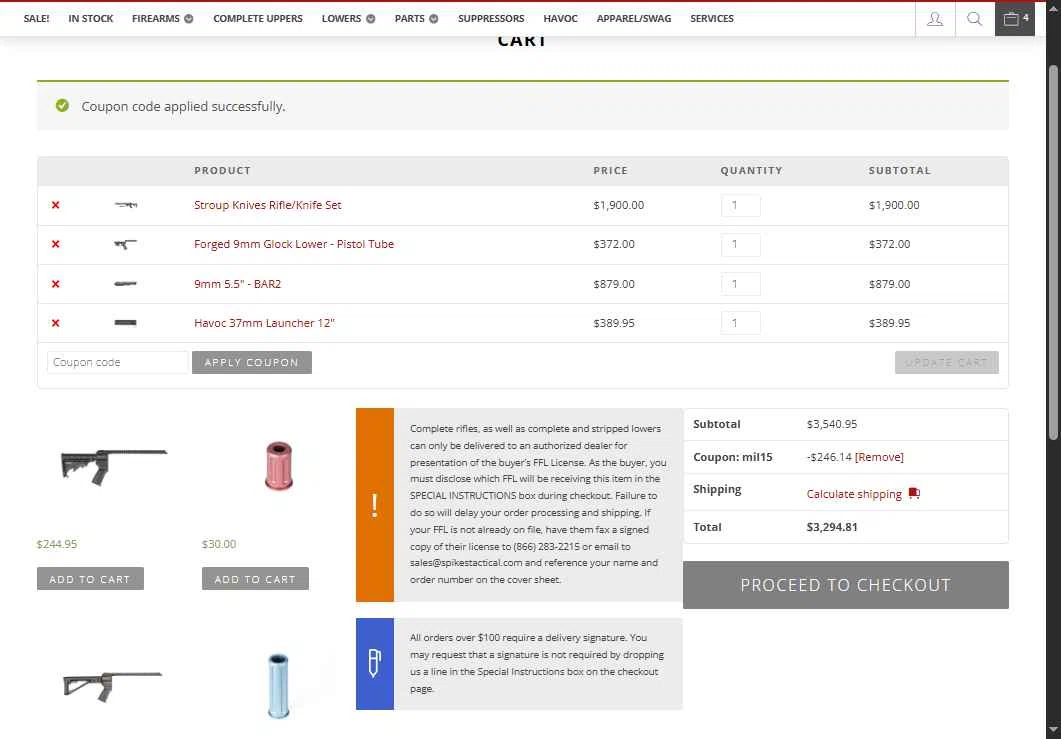Click quantity field for Forged 9mm Glock Lower
The image size is (1061, 739).
[740, 245]
